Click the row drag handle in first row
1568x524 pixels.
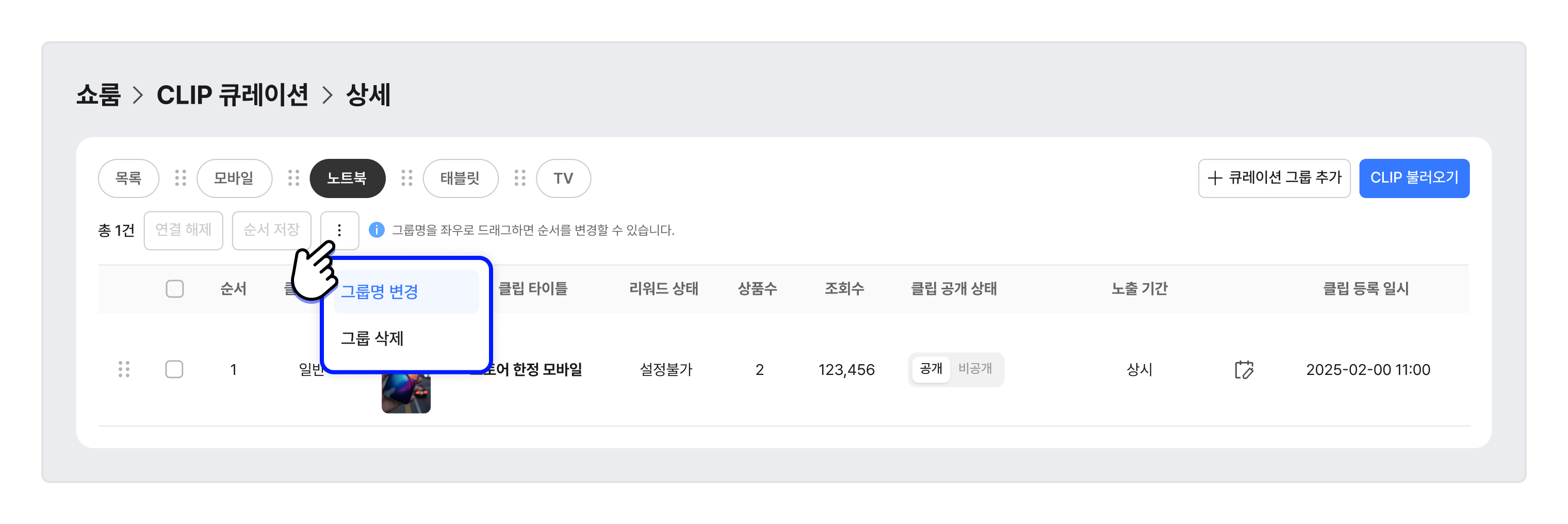(x=124, y=369)
